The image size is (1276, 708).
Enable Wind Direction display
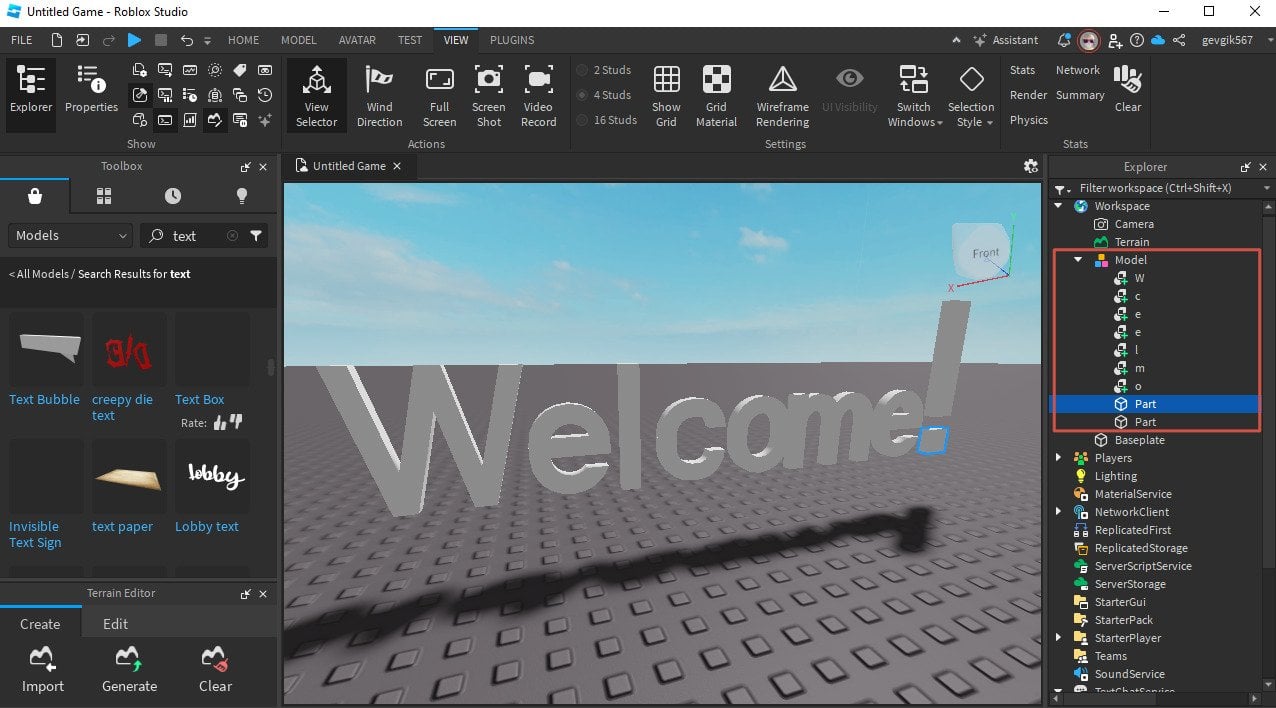click(x=379, y=96)
